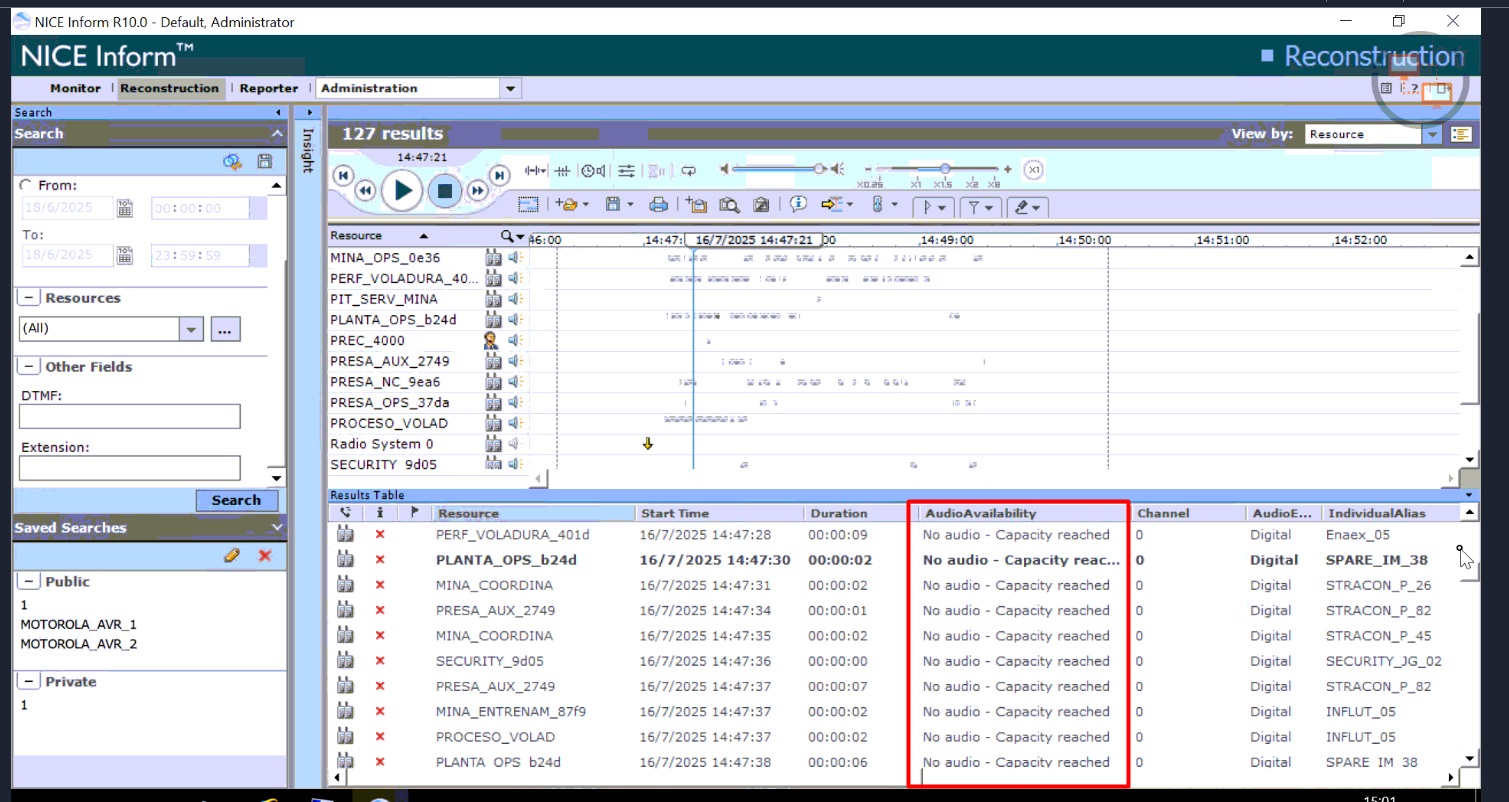Click the volume slider handle
The image size is (1509, 802).
819,169
